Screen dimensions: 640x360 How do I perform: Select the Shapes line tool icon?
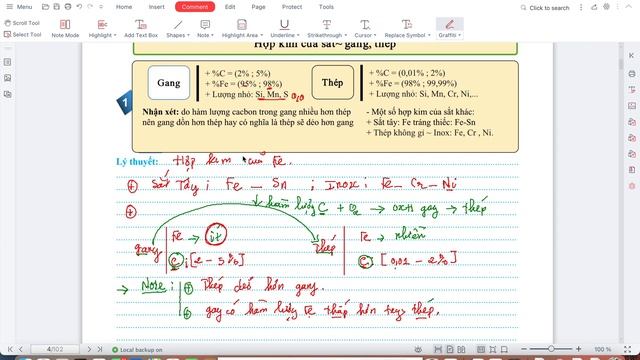[x=178, y=25]
